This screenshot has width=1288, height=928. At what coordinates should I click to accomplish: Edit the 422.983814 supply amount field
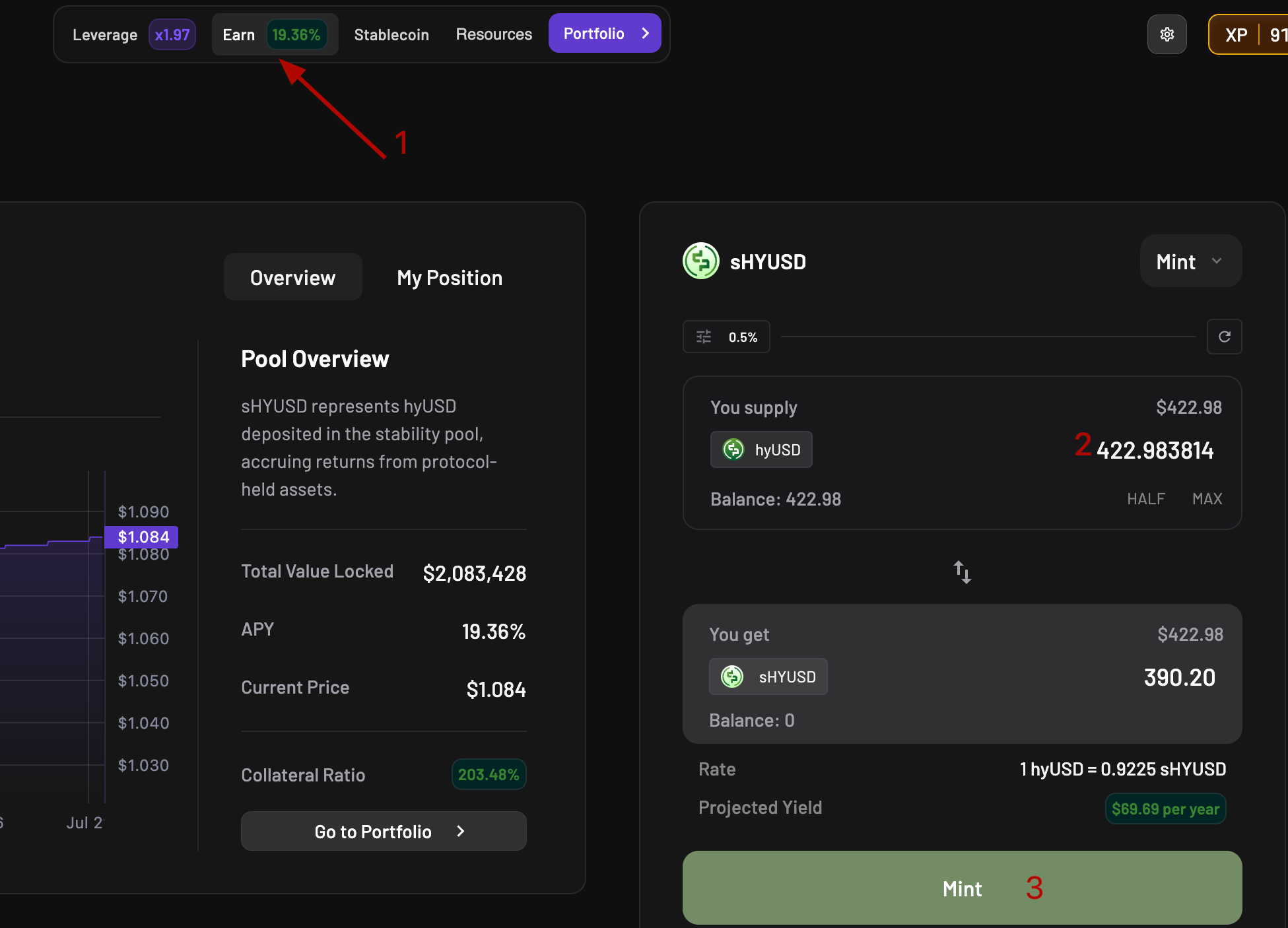[x=1155, y=449]
